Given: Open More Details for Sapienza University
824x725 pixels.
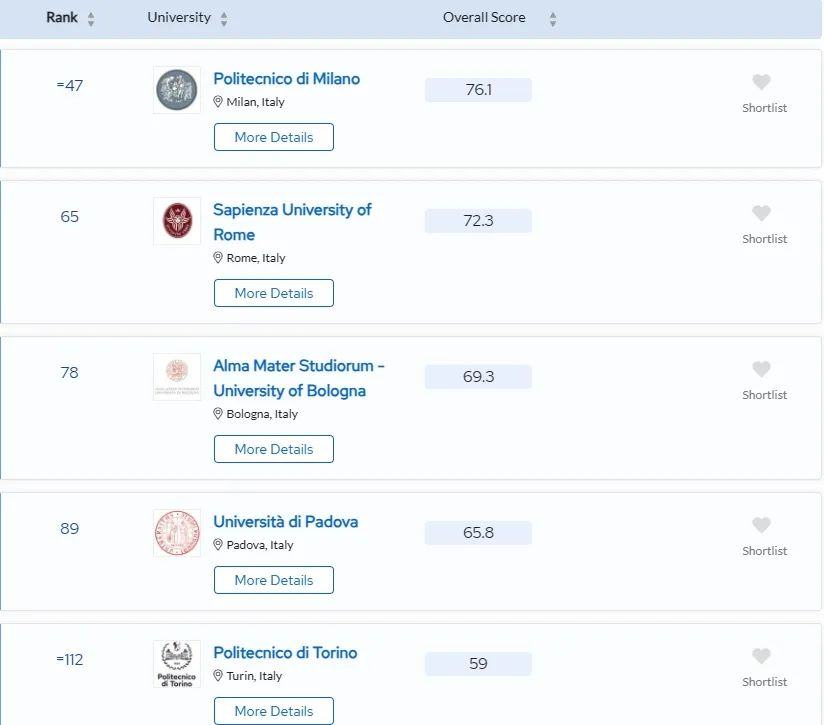Looking at the screenshot, I should click(x=273, y=293).
